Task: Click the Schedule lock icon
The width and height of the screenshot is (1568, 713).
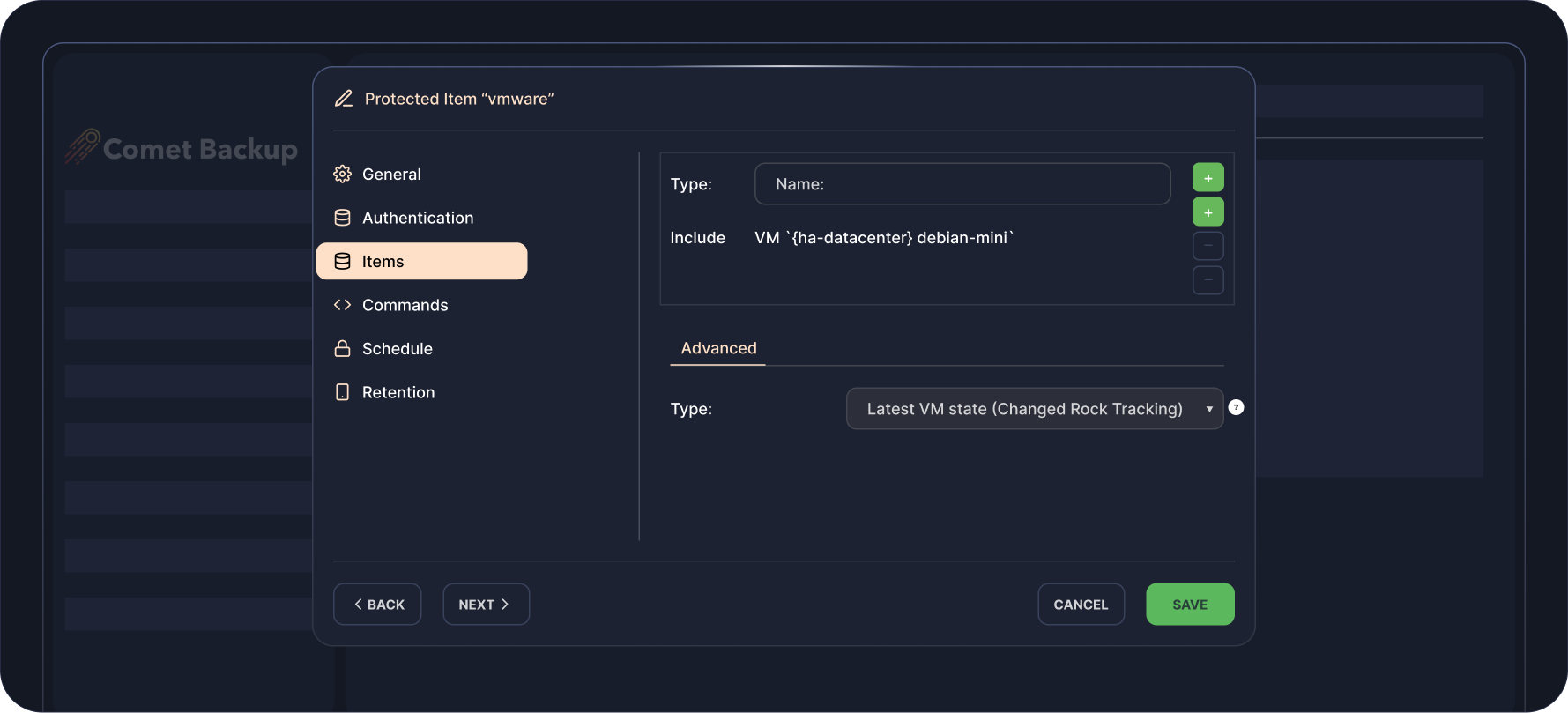Action: coord(342,349)
